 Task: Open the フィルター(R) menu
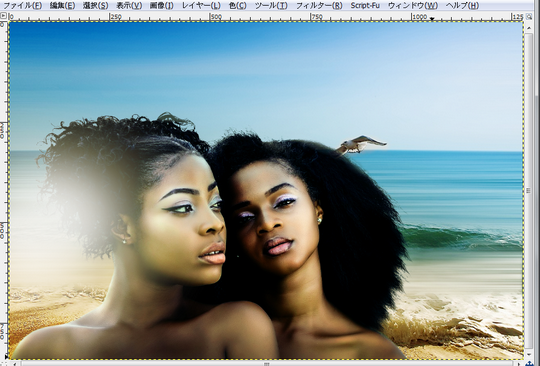(319, 6)
